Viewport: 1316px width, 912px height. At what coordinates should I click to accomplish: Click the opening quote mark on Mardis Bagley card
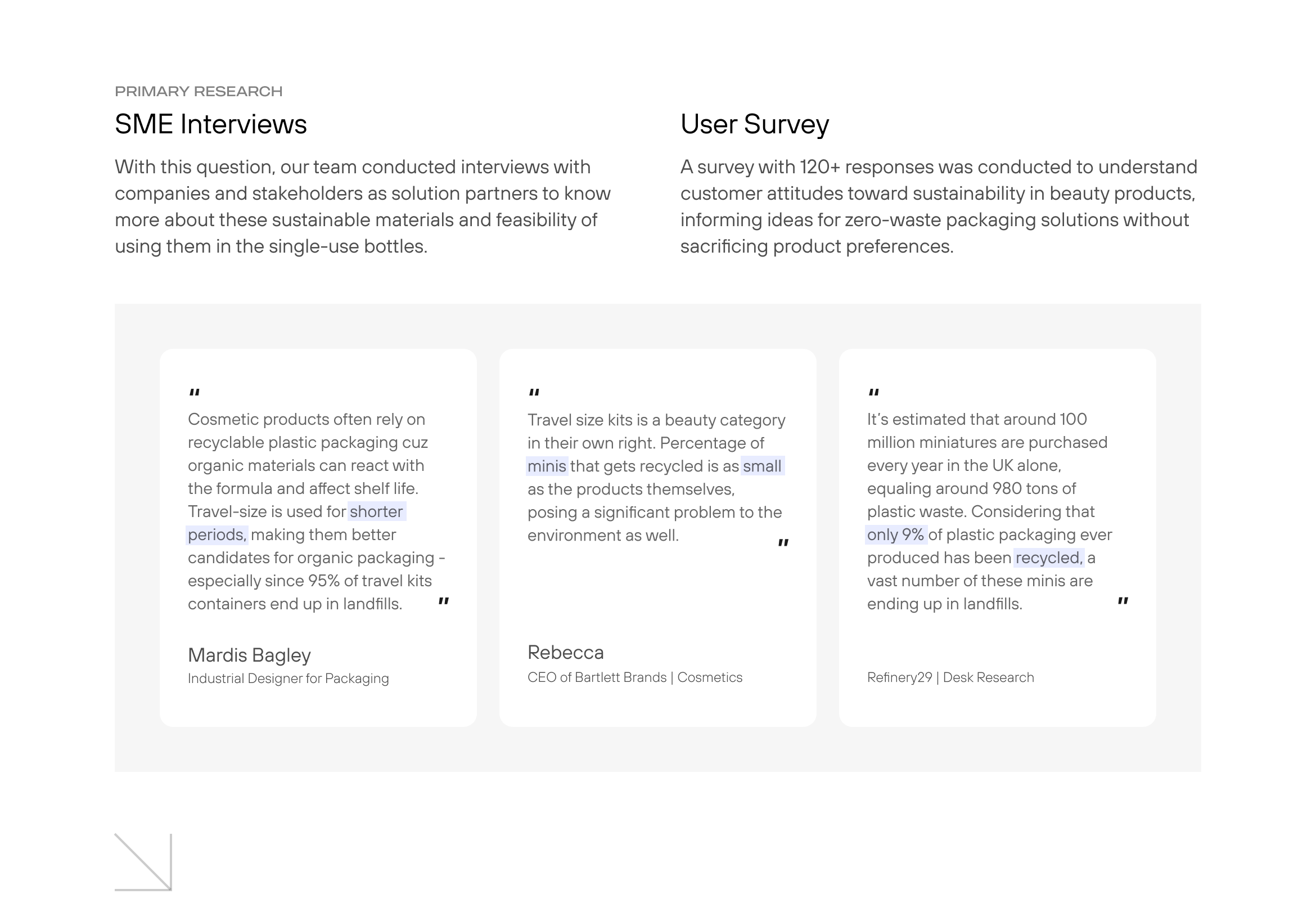point(194,393)
